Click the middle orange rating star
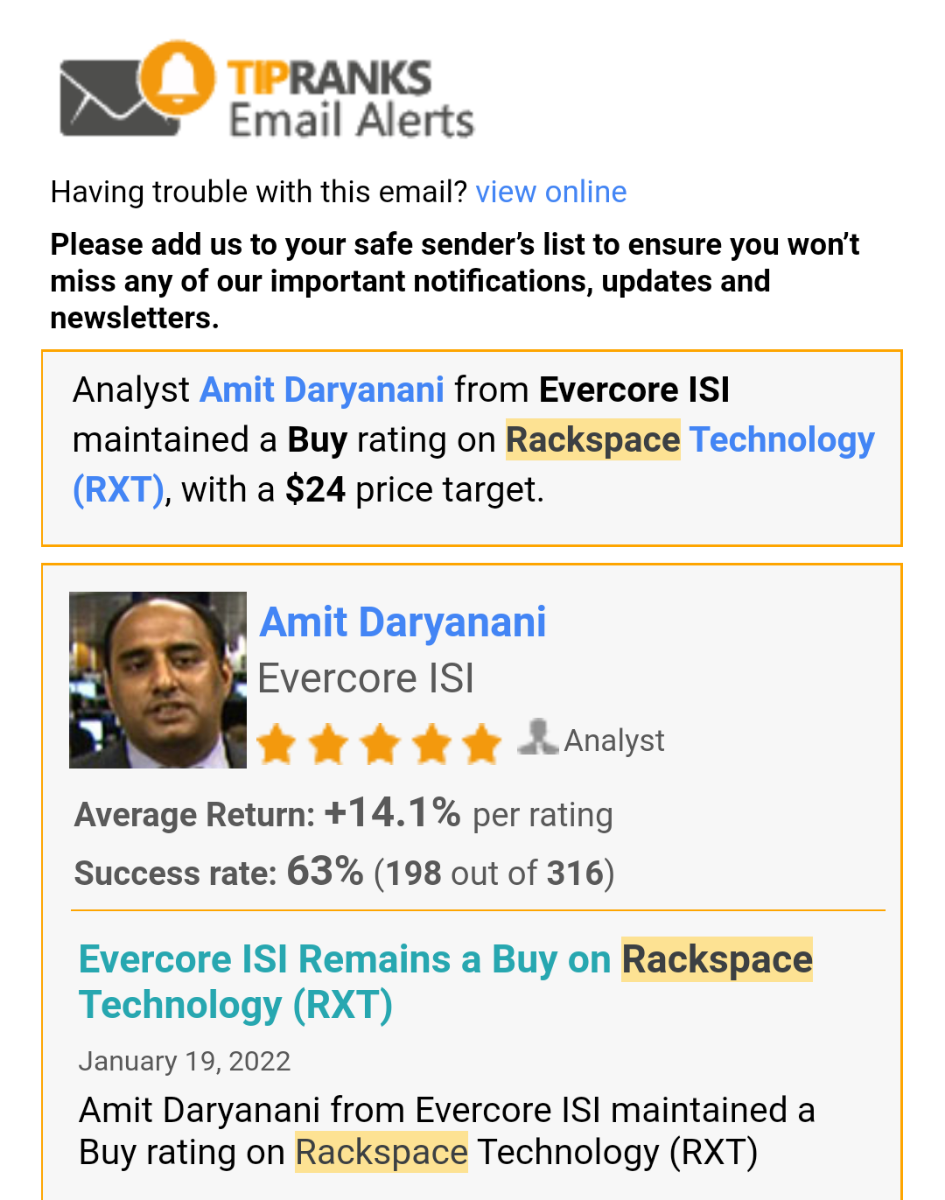Viewport: 945px width, 1200px height. click(380, 745)
